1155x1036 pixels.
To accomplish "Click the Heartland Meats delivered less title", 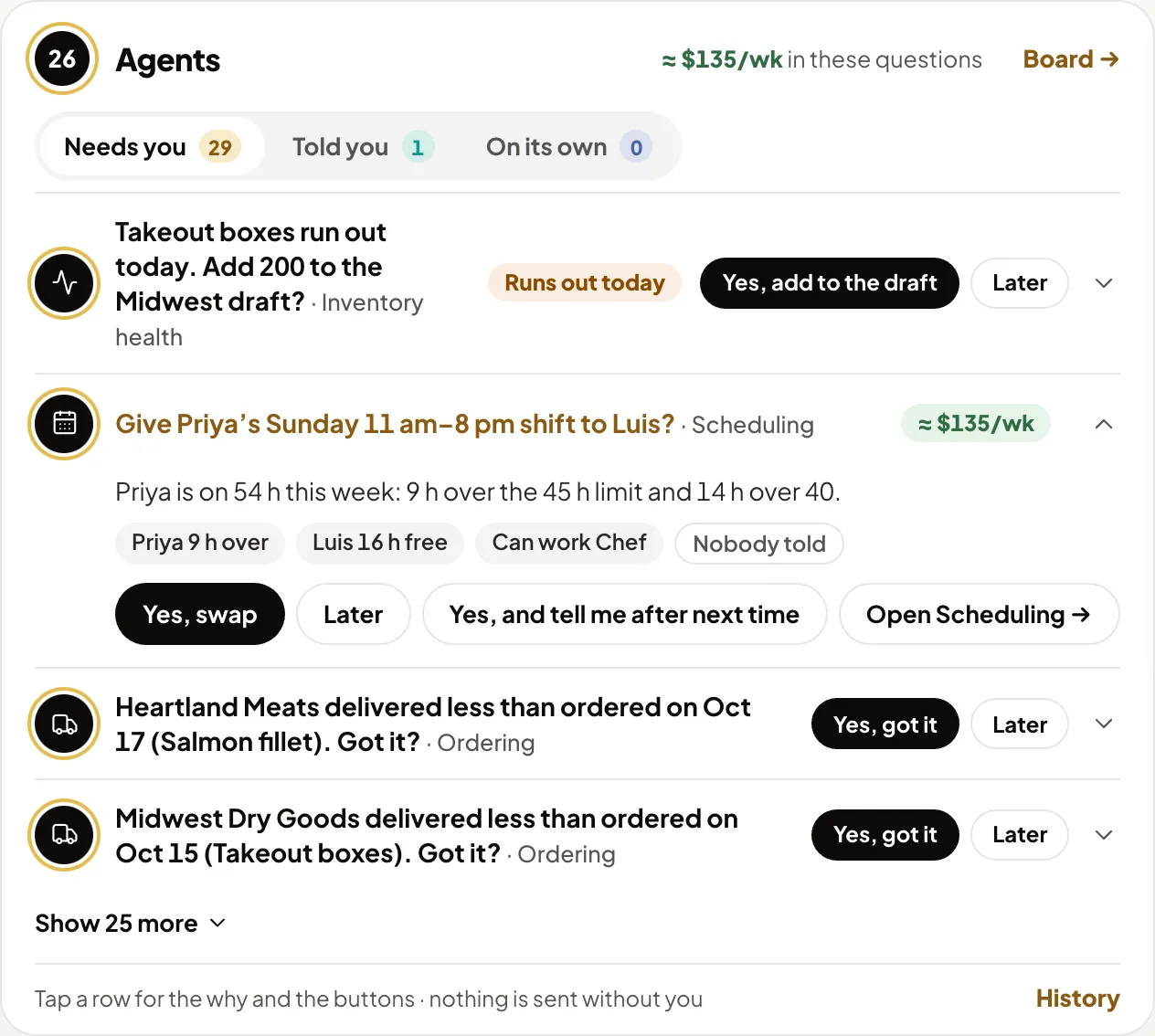I will [x=433, y=724].
